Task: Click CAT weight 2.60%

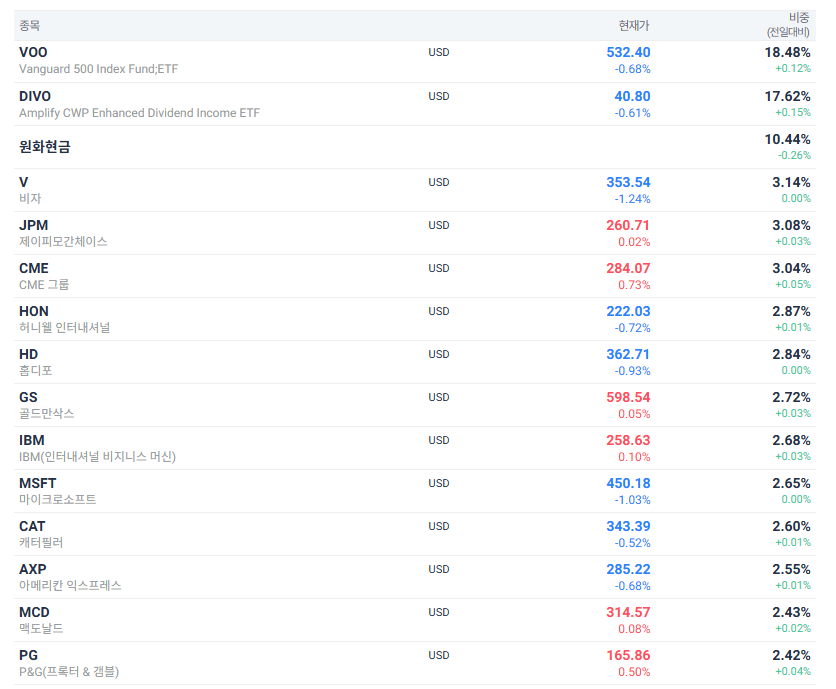Action: pyautogui.click(x=791, y=526)
